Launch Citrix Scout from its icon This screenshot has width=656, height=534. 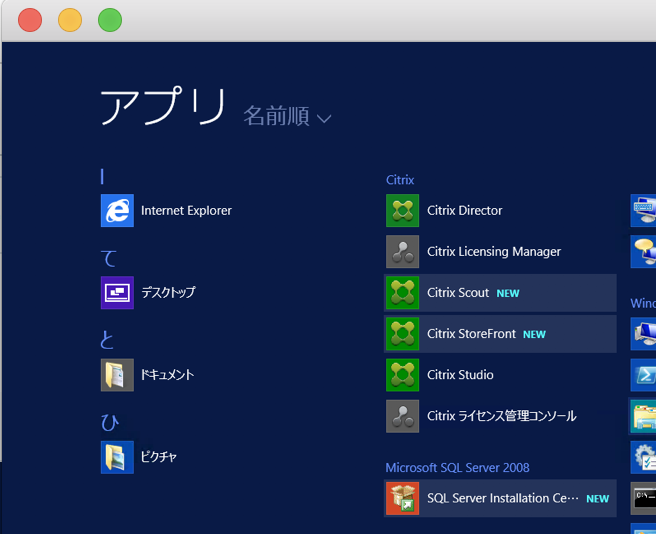tap(402, 293)
